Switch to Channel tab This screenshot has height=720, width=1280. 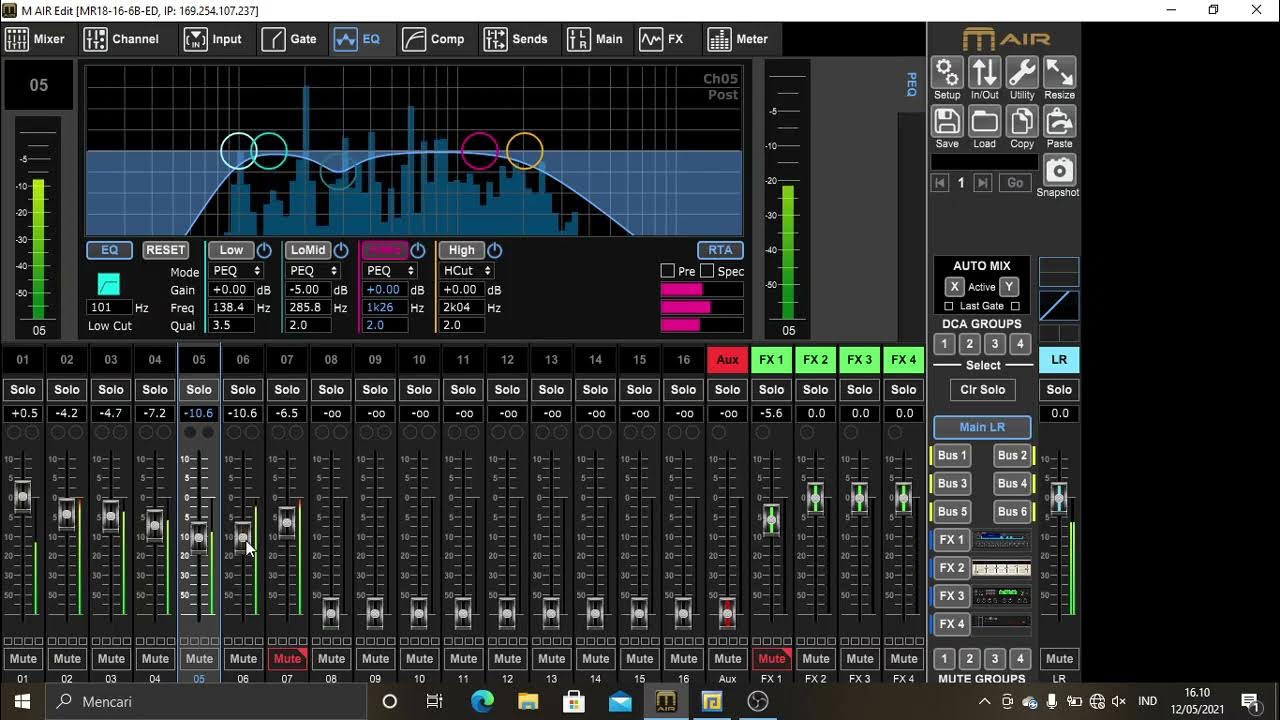point(122,39)
